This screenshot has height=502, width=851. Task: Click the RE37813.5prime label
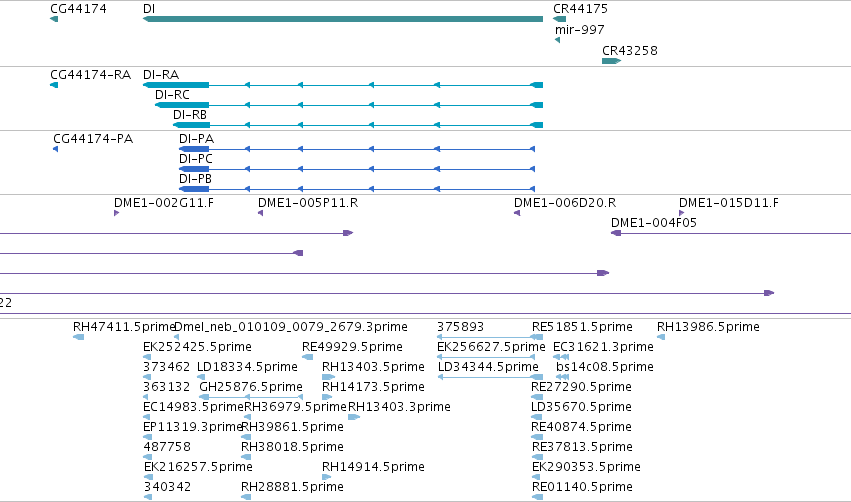582,447
